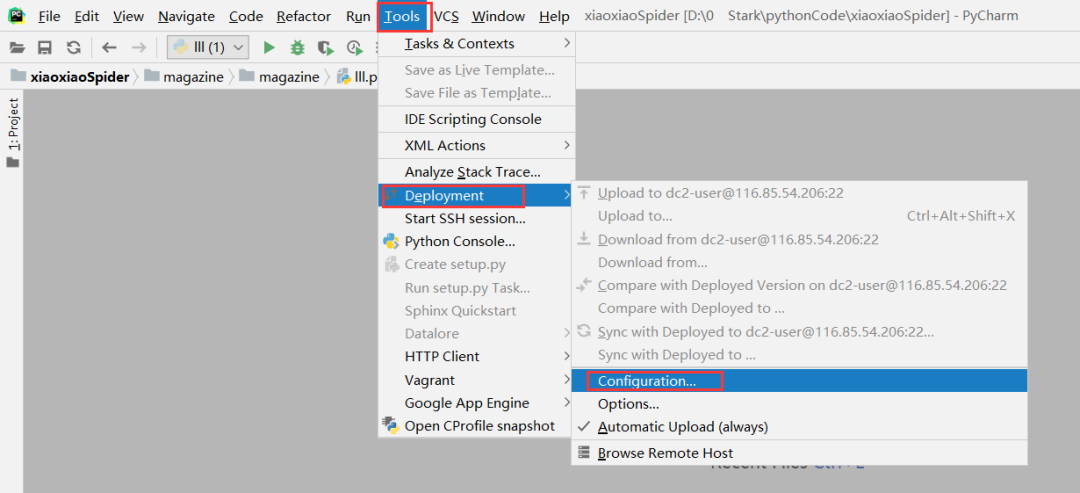Run with Coverage shield icon
The height and width of the screenshot is (493, 1080).
coord(325,47)
